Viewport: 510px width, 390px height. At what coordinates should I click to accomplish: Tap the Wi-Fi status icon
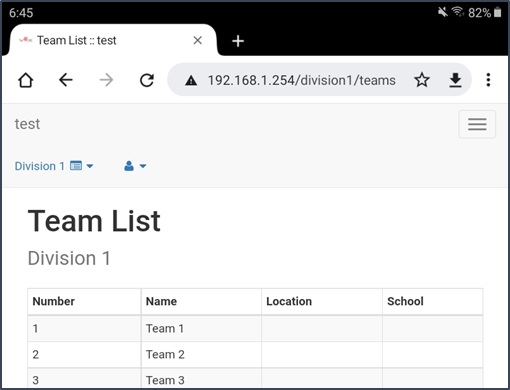coord(458,12)
